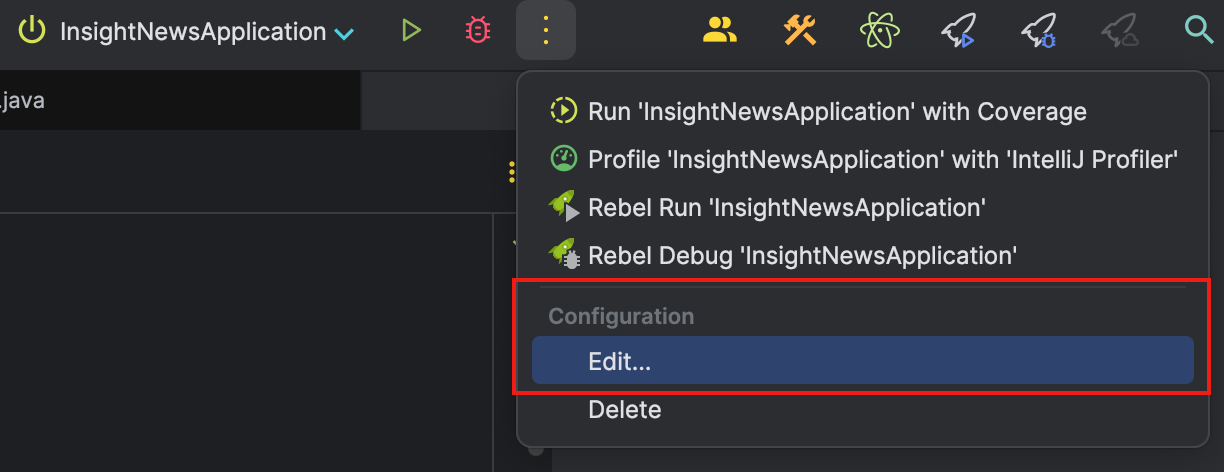Choose Rebel Run 'InsightNewsApplication' menu item
Image resolution: width=1224 pixels, height=472 pixels.
pos(863,207)
